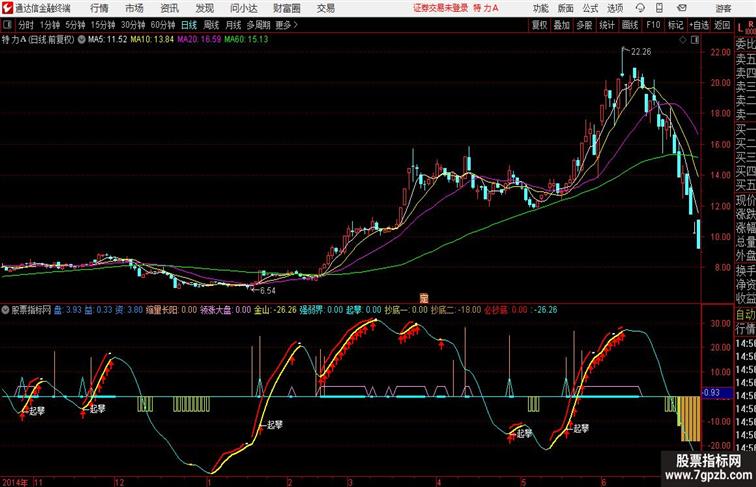Viewport: 756px width, 487px height.
Task: Click MA5: 11.52 label
Action: (108, 40)
